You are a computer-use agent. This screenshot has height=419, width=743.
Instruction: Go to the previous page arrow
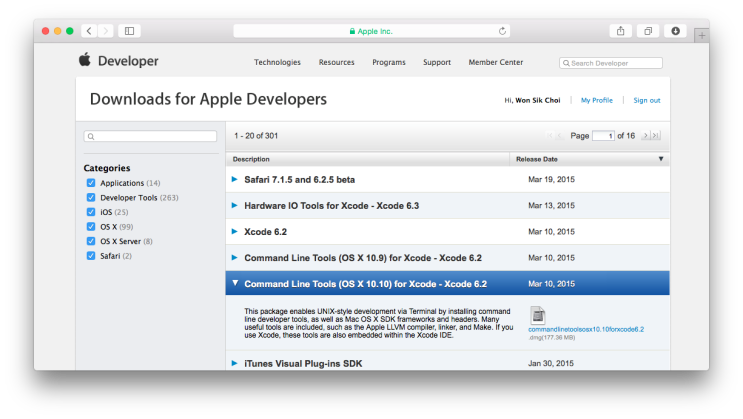click(560, 136)
